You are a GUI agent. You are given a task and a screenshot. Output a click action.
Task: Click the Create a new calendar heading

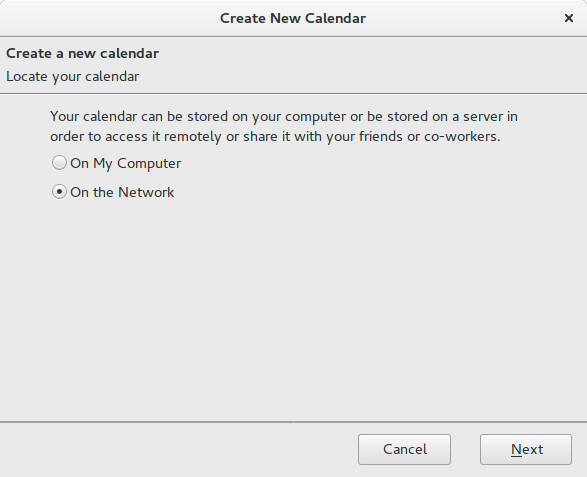(x=82, y=54)
